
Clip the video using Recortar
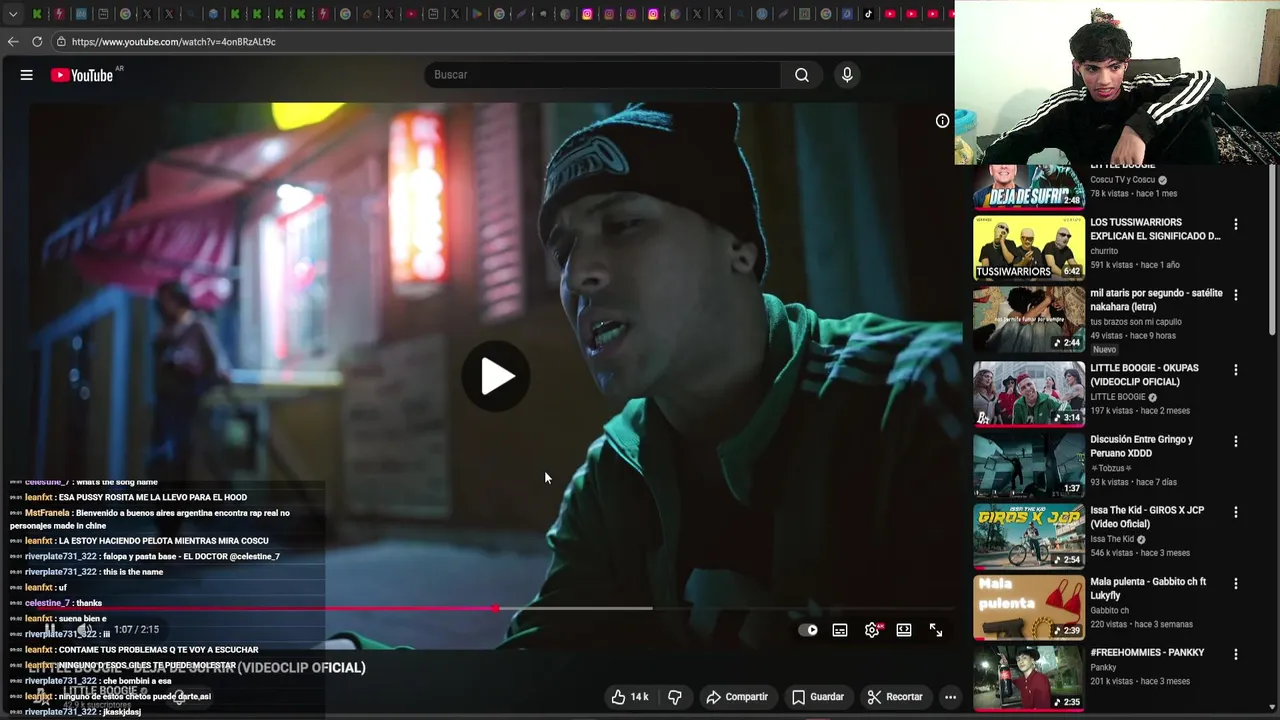point(895,697)
